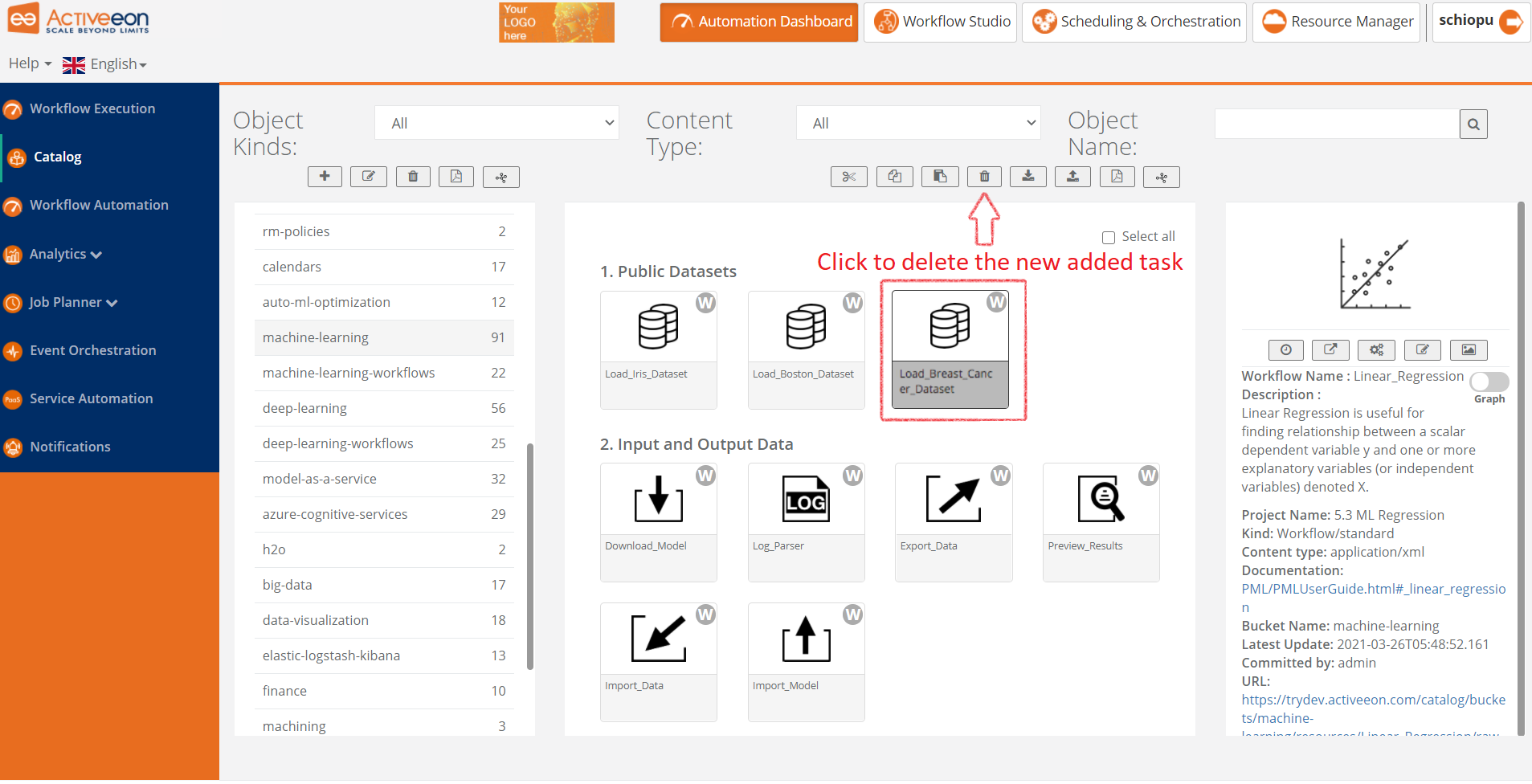Select the data-visualization bucket

click(384, 620)
